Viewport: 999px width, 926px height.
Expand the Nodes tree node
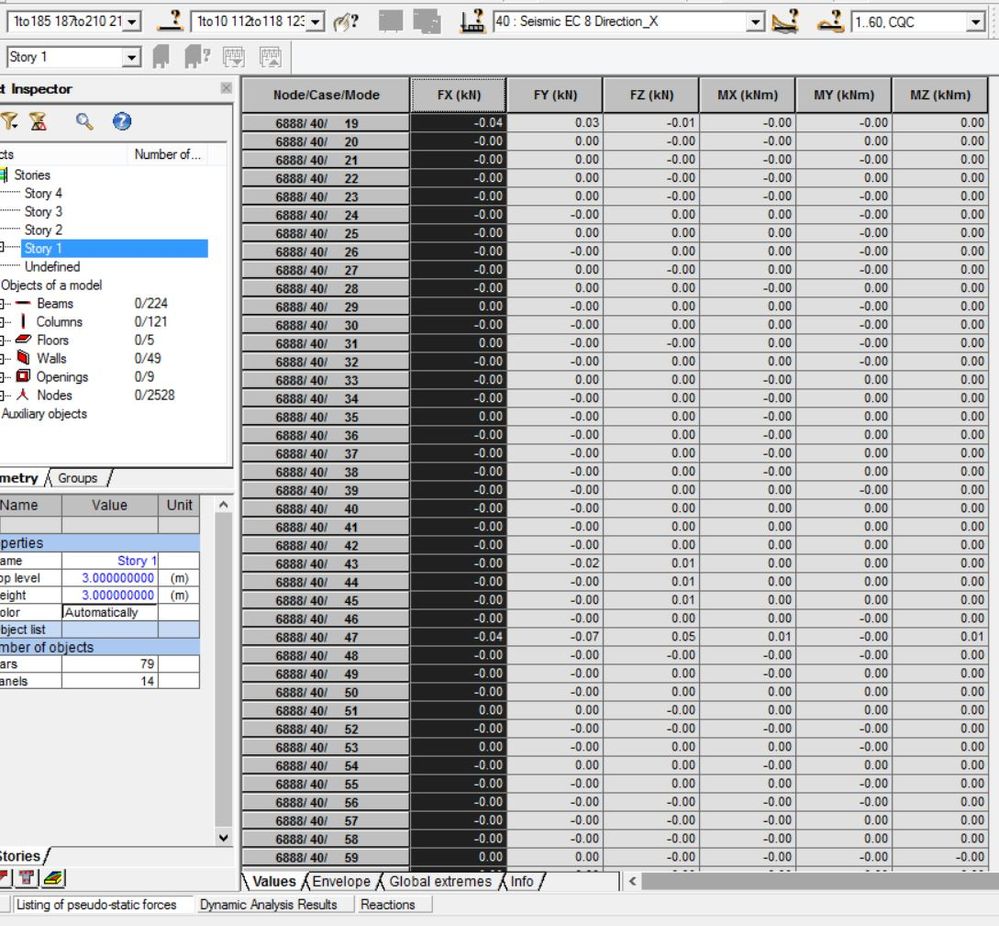pyautogui.click(x=3, y=396)
